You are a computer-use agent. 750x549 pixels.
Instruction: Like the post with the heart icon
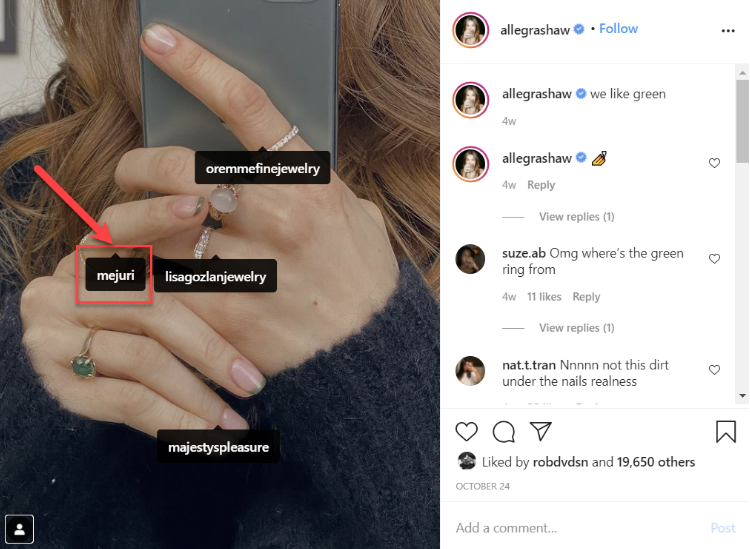(x=466, y=431)
